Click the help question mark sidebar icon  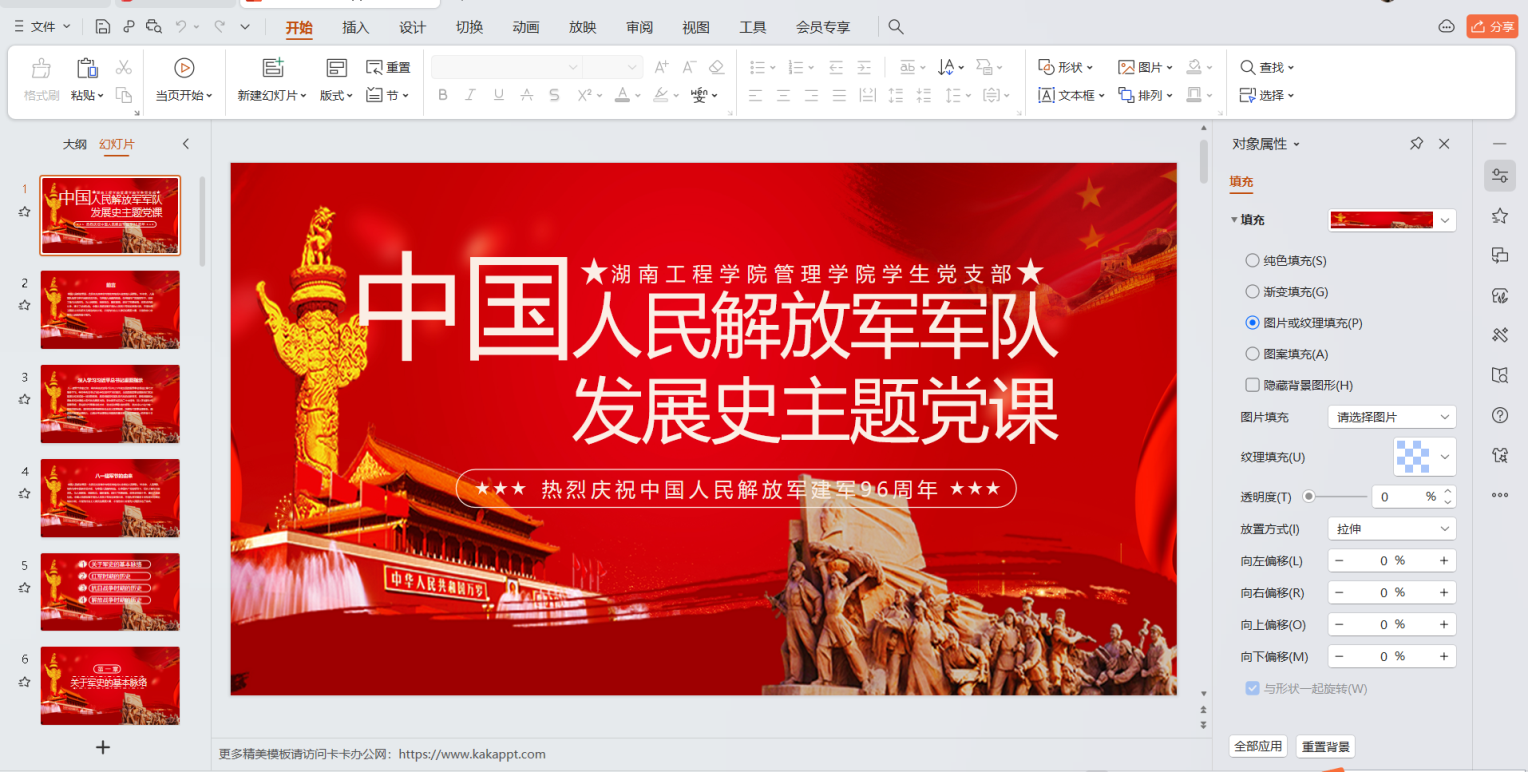[1499, 415]
